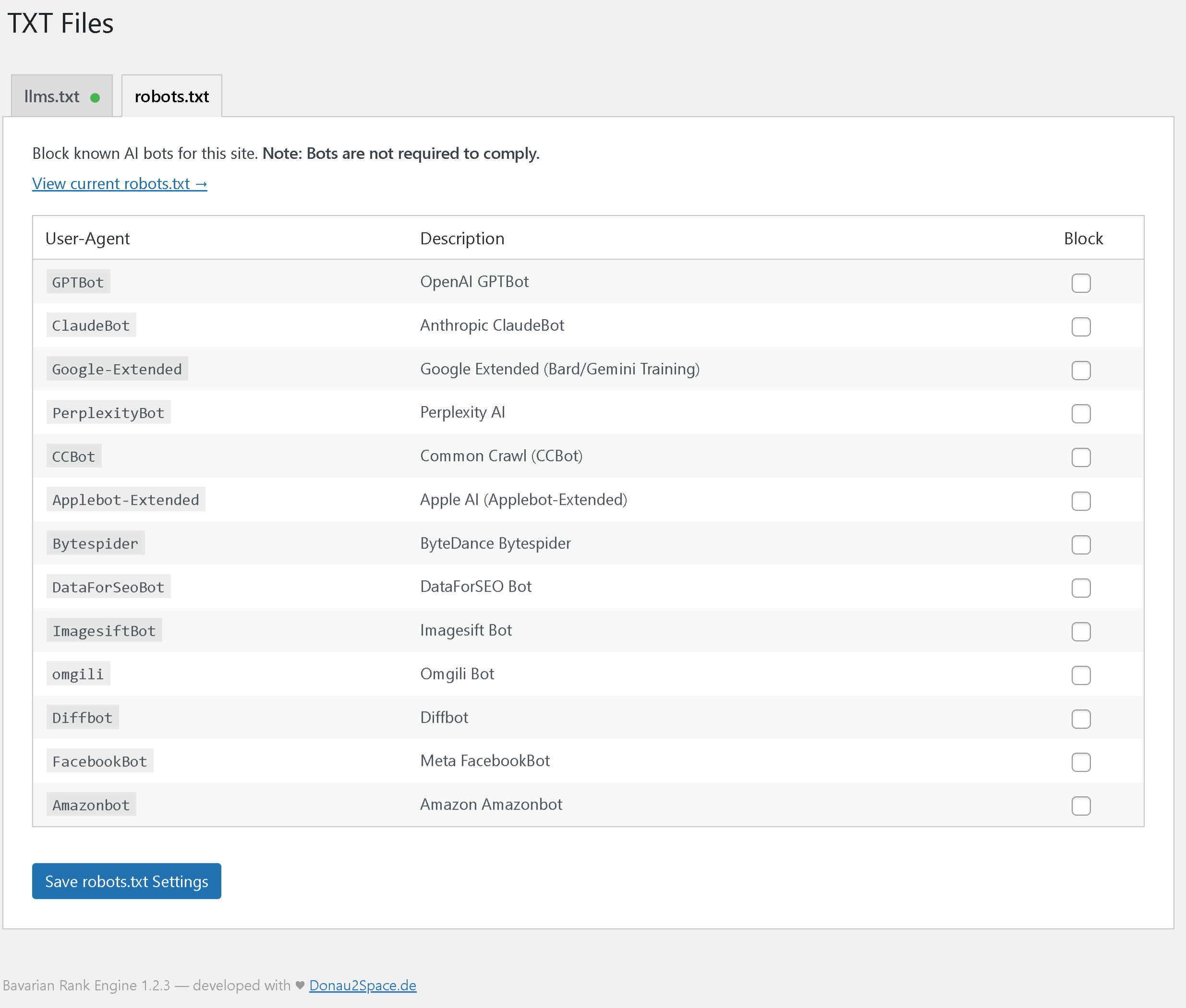Viewport: 1186px width, 1008px height.
Task: Block the DataForSEO Bot
Action: click(1081, 588)
